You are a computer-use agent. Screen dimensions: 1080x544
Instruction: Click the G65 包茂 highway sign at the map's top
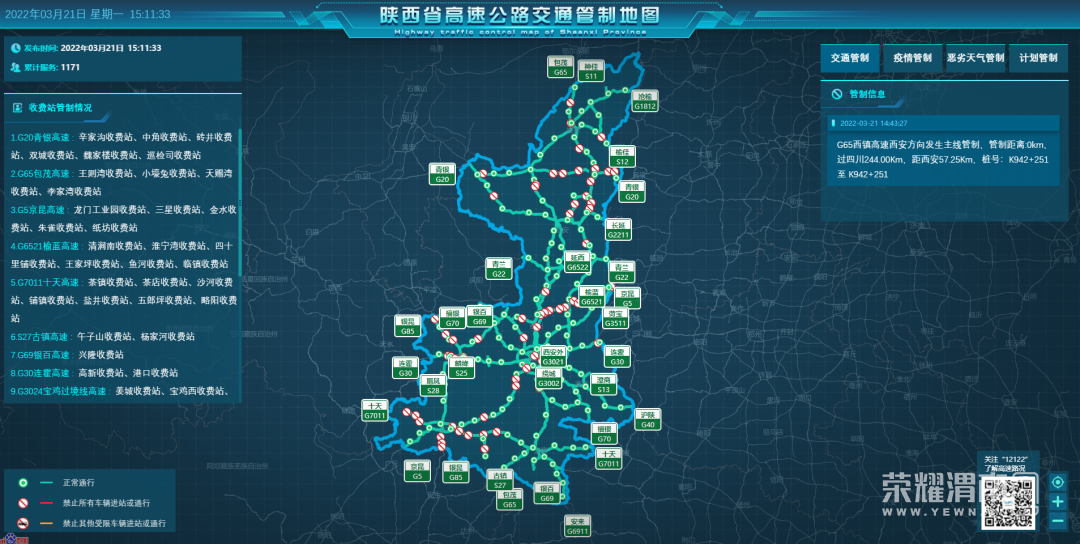(x=561, y=67)
